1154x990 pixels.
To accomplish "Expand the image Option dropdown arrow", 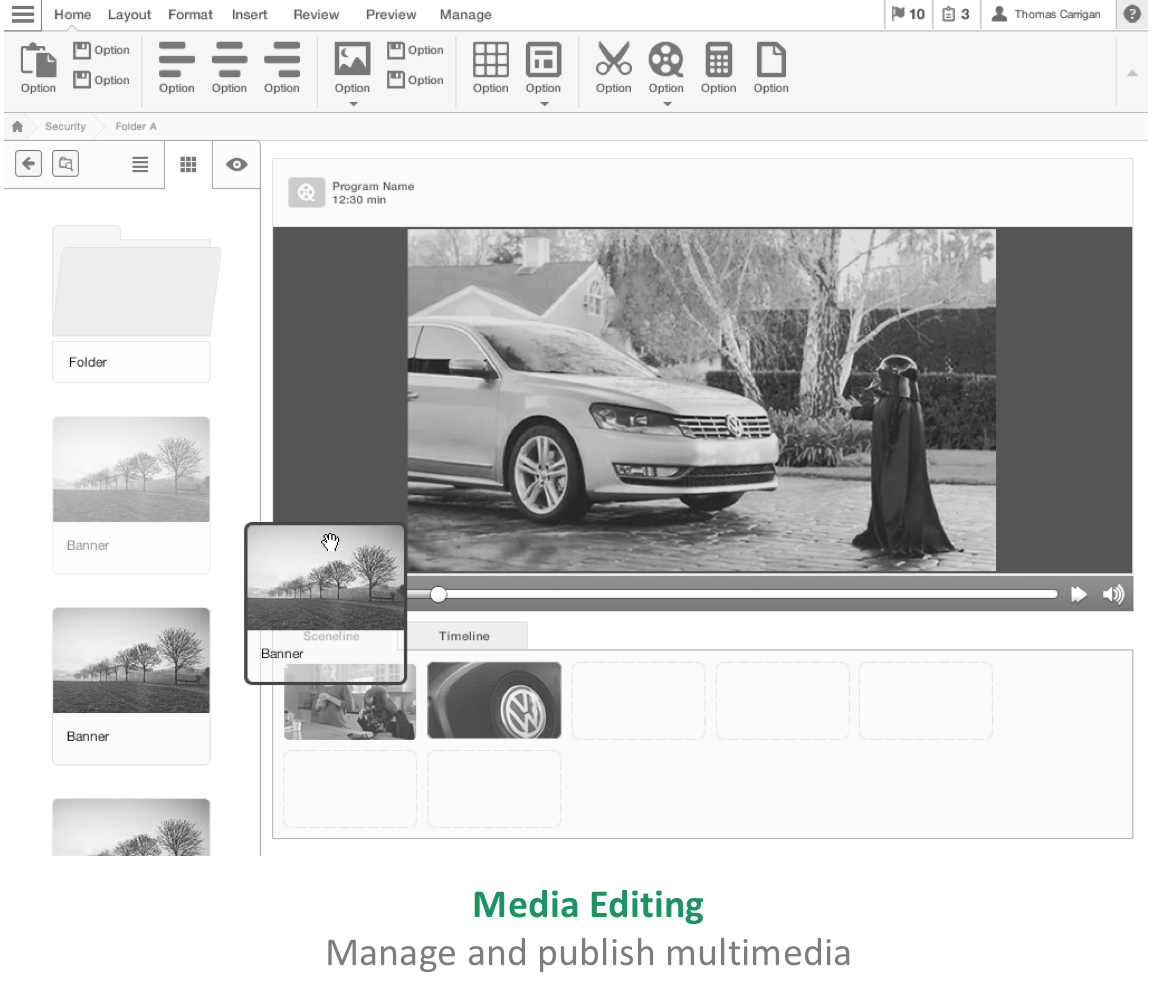I will [x=353, y=105].
